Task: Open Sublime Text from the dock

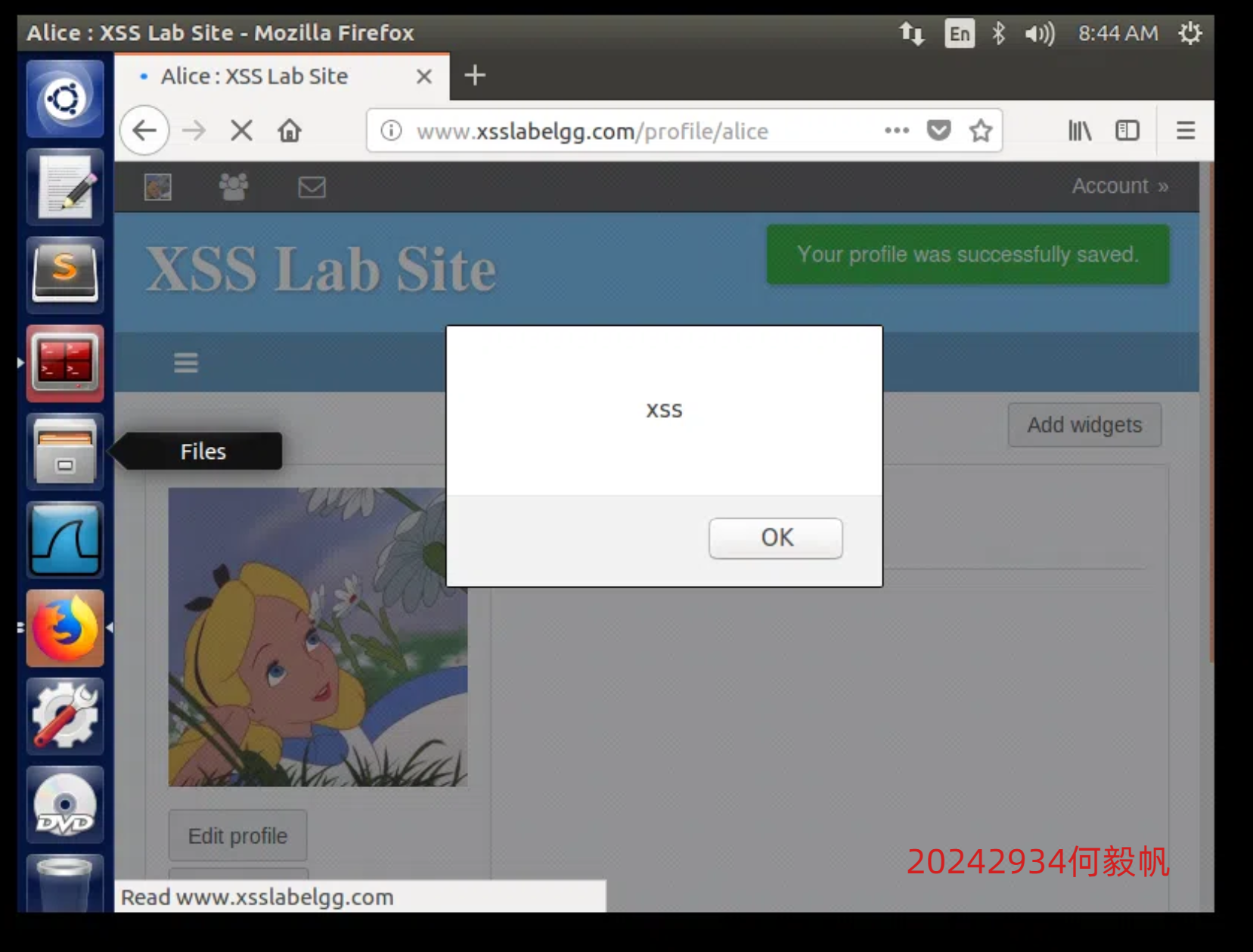Action: click(x=65, y=275)
